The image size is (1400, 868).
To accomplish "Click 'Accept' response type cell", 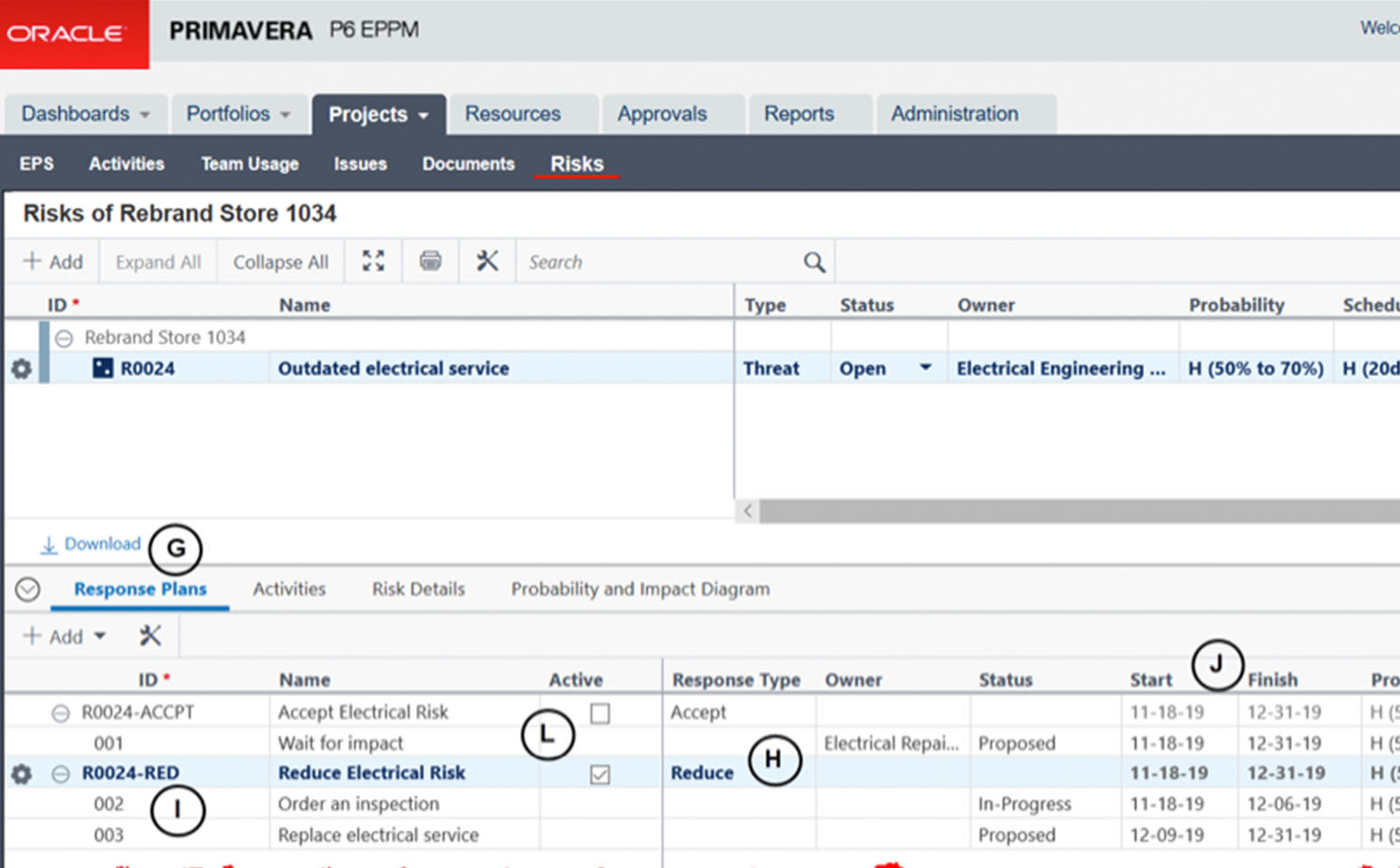I will click(698, 712).
